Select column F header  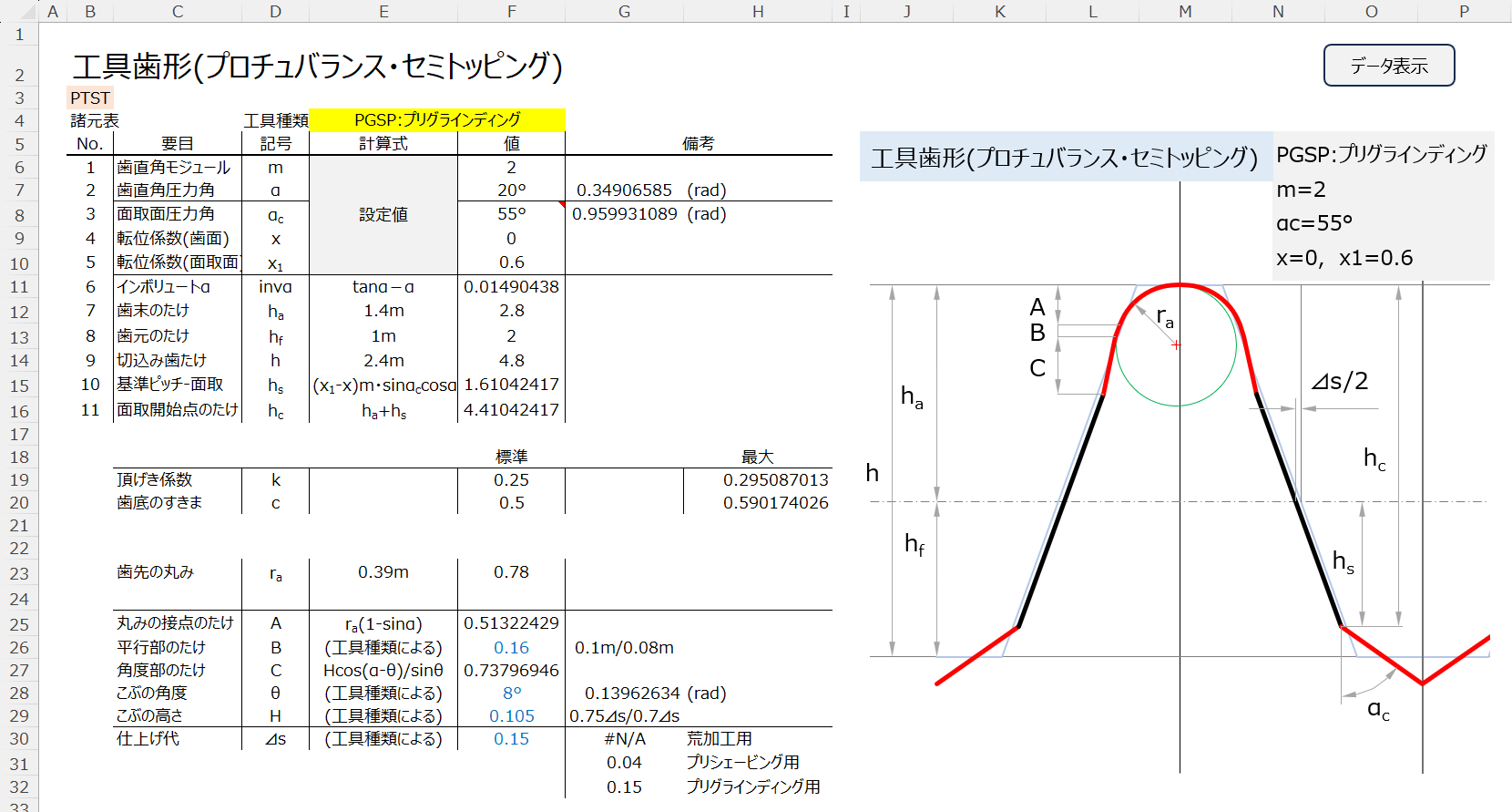click(511, 11)
